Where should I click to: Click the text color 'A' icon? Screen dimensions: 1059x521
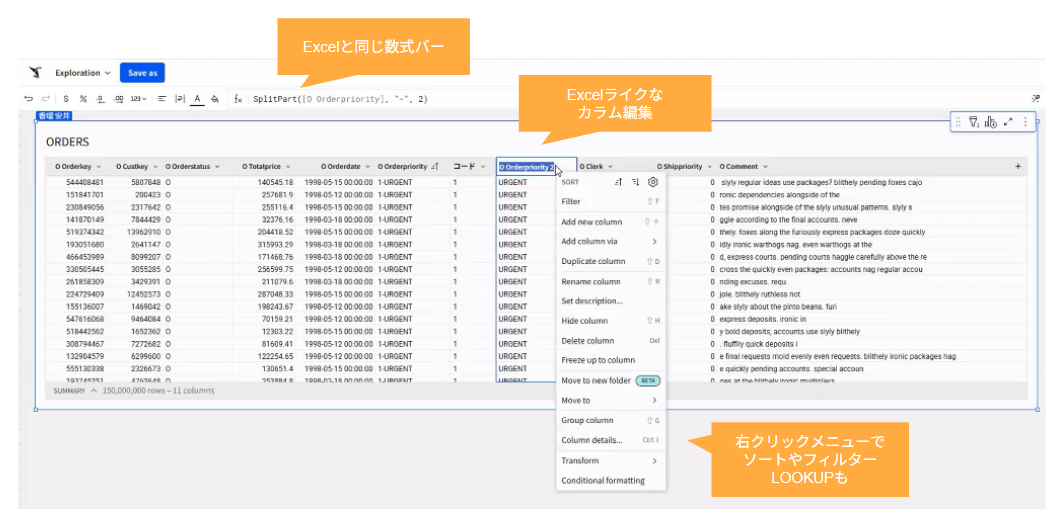pyautogui.click(x=197, y=99)
